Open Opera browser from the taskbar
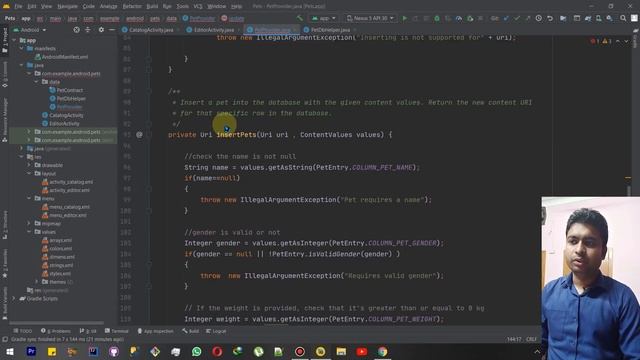Viewport: 640px width, 360px height. point(217,351)
